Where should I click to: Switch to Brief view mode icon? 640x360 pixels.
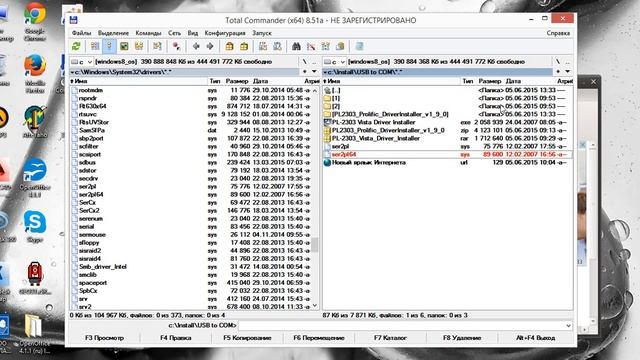click(95, 46)
